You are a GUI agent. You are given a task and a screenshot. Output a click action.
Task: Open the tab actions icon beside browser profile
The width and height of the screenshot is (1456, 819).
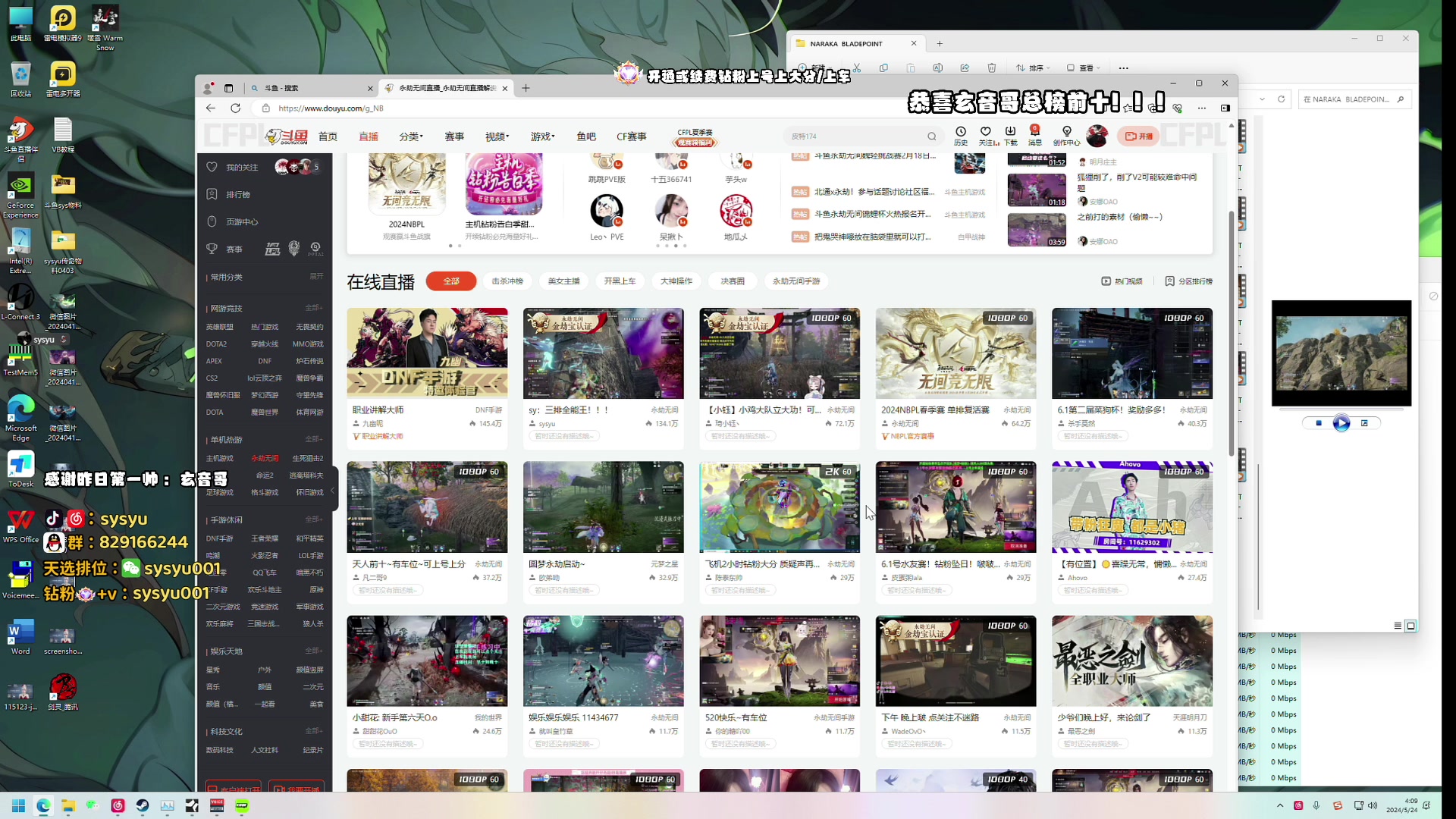coord(228,88)
